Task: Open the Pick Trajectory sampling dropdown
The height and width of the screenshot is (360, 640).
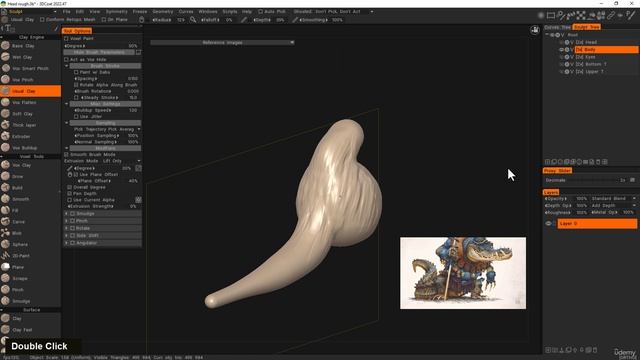Action: click(x=107, y=129)
